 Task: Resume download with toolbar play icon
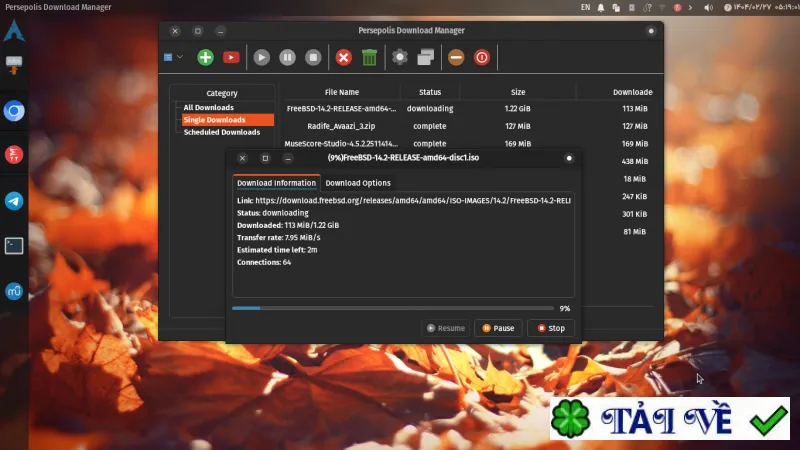point(262,57)
